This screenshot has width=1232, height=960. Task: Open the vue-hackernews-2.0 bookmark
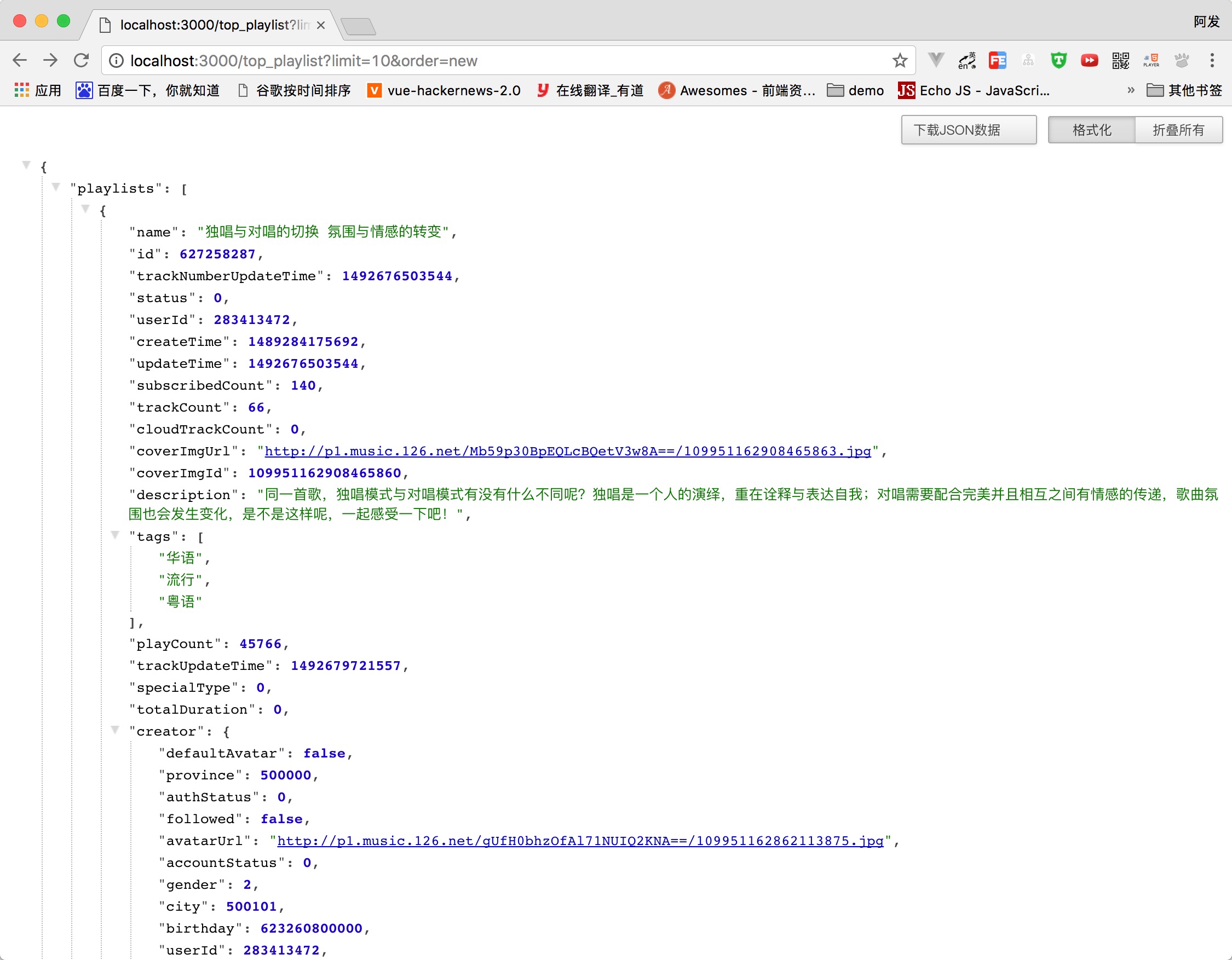click(444, 91)
